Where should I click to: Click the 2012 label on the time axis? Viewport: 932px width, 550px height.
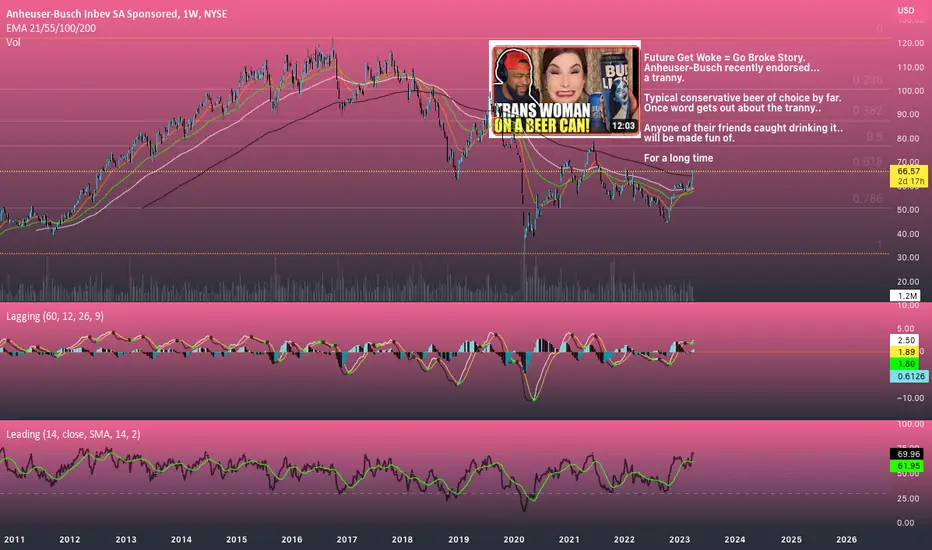(x=70, y=539)
